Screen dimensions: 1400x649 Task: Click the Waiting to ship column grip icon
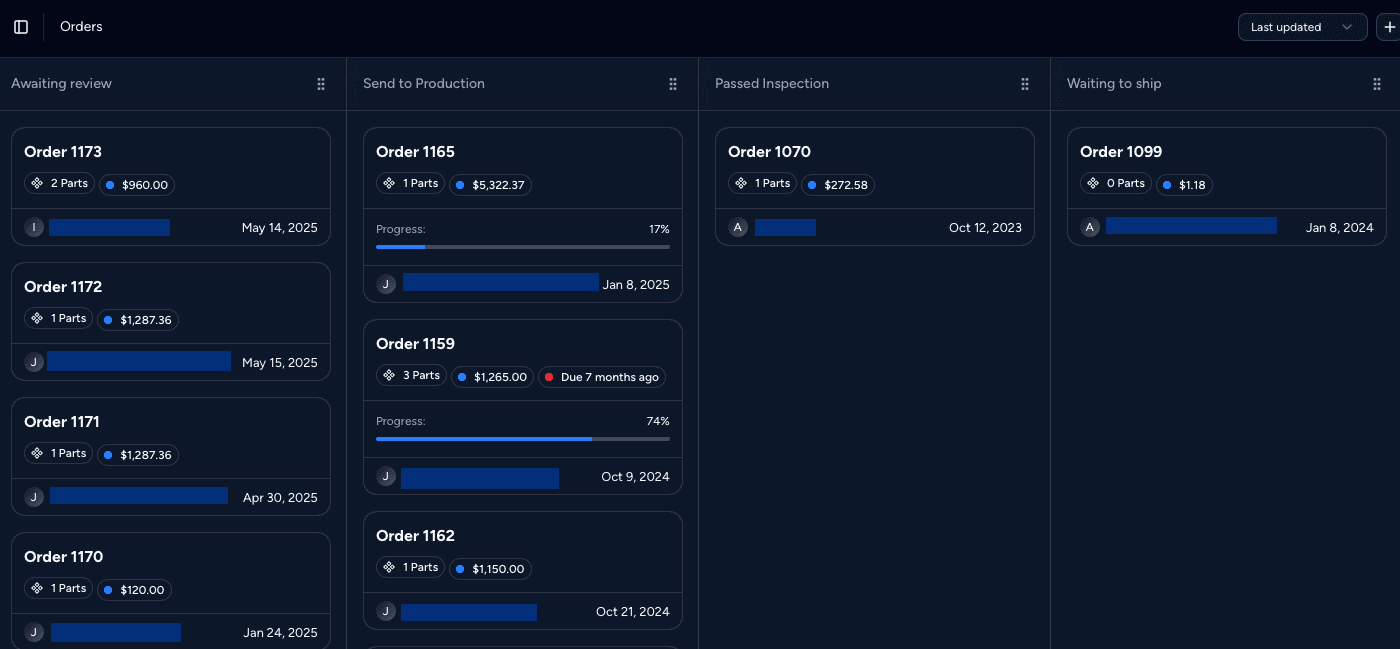click(x=1377, y=83)
